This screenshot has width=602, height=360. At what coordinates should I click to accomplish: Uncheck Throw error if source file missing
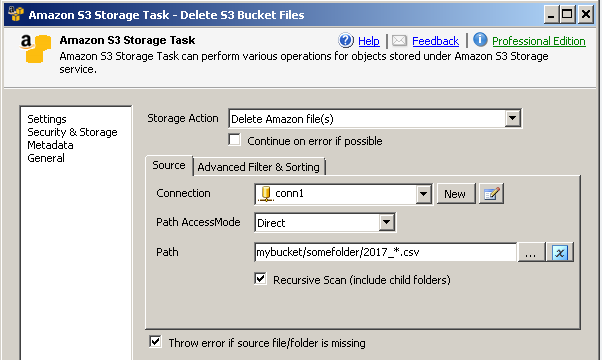point(155,342)
